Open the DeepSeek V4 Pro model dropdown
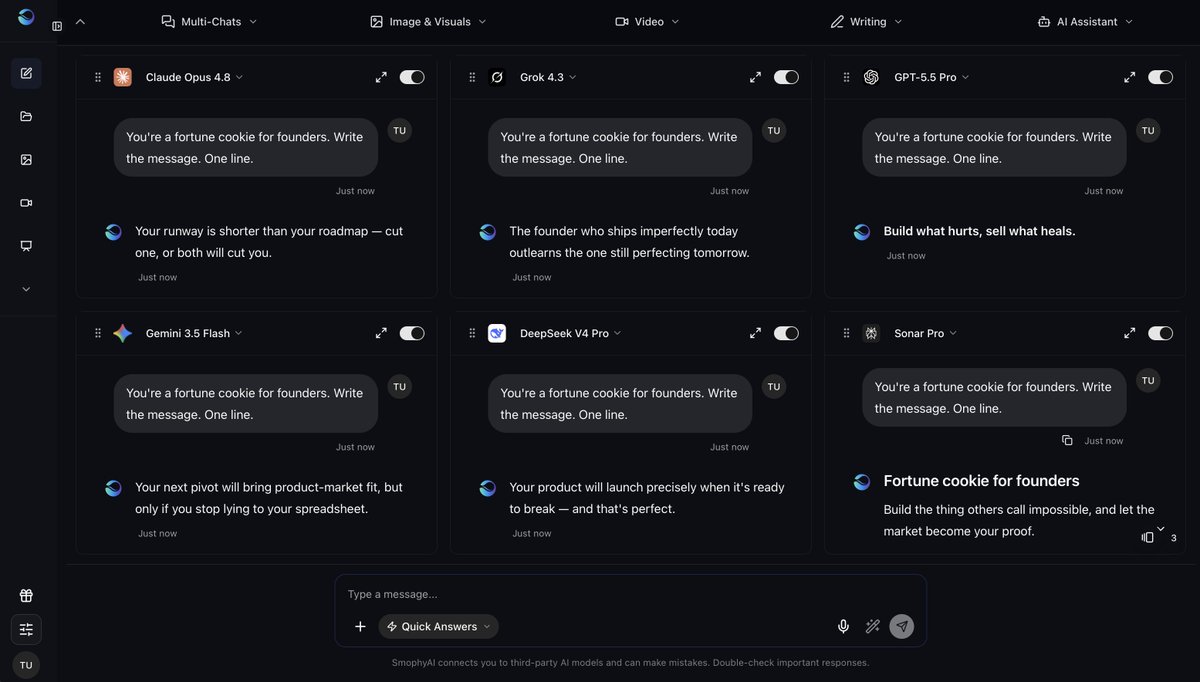This screenshot has width=1200, height=682. click(570, 333)
